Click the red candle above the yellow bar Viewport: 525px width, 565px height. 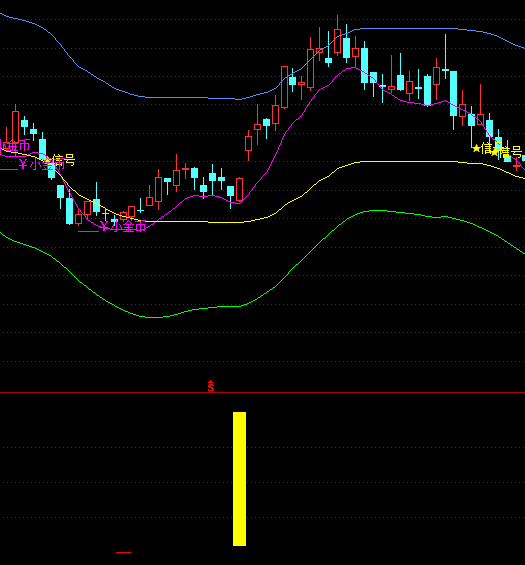click(239, 189)
